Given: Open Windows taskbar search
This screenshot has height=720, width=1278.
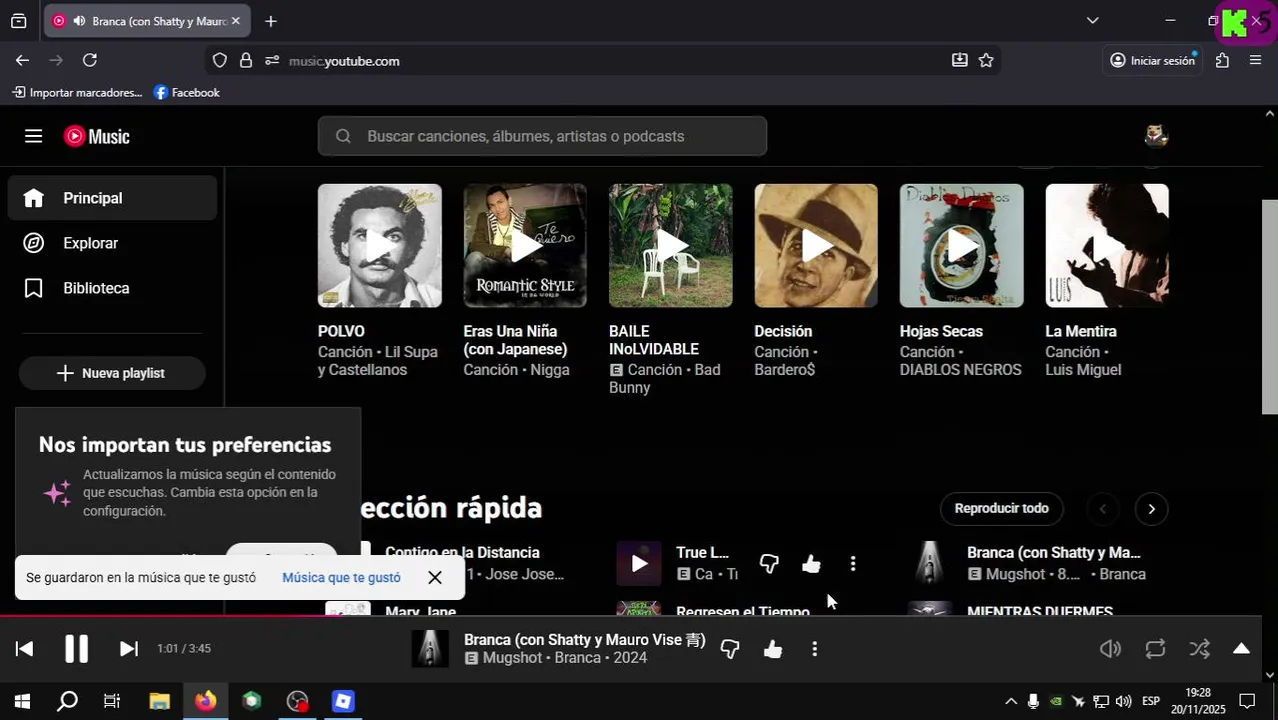Looking at the screenshot, I should click(67, 701).
